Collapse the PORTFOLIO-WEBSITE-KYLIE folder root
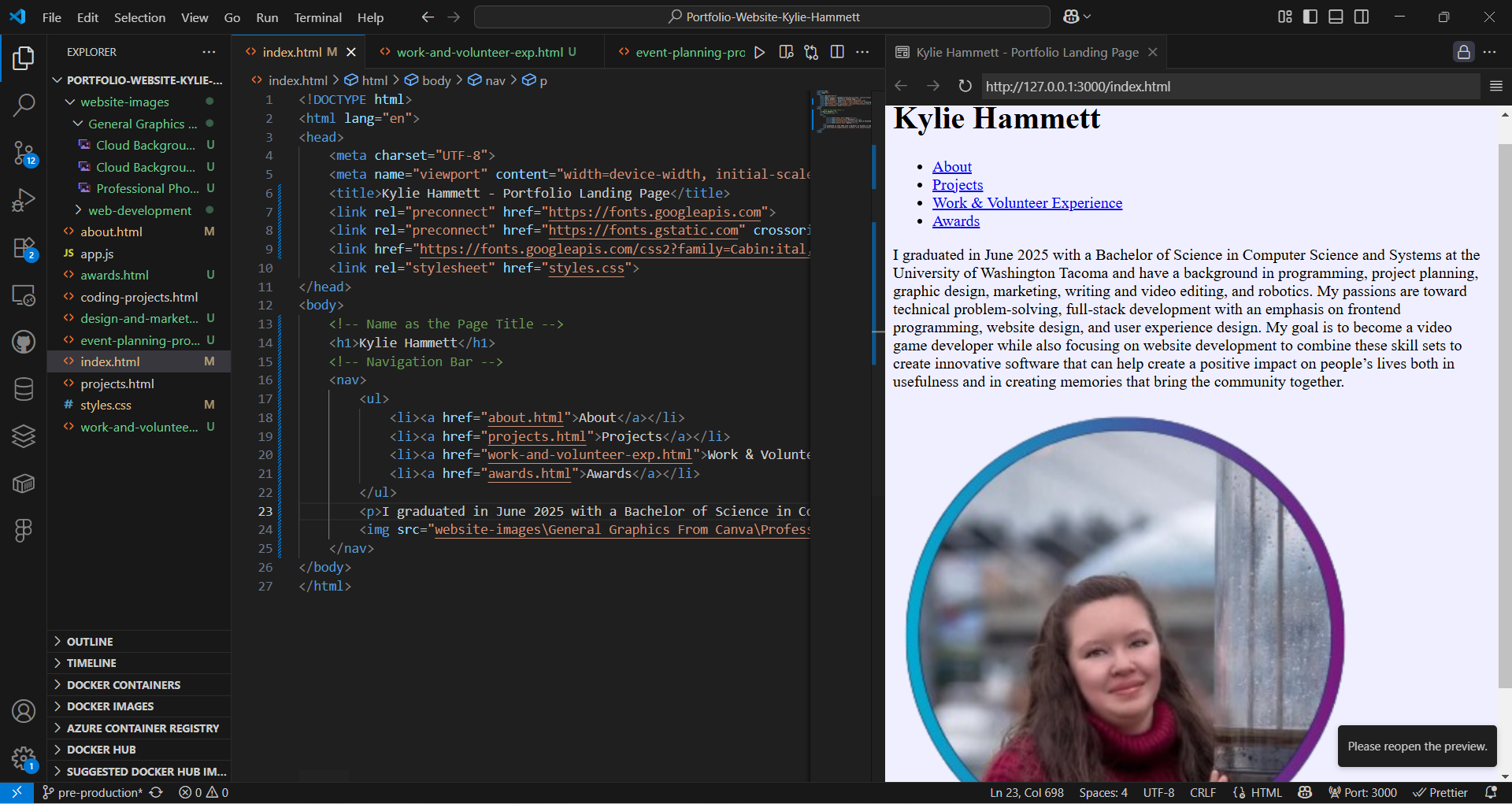The image size is (1512, 804). pyautogui.click(x=139, y=80)
